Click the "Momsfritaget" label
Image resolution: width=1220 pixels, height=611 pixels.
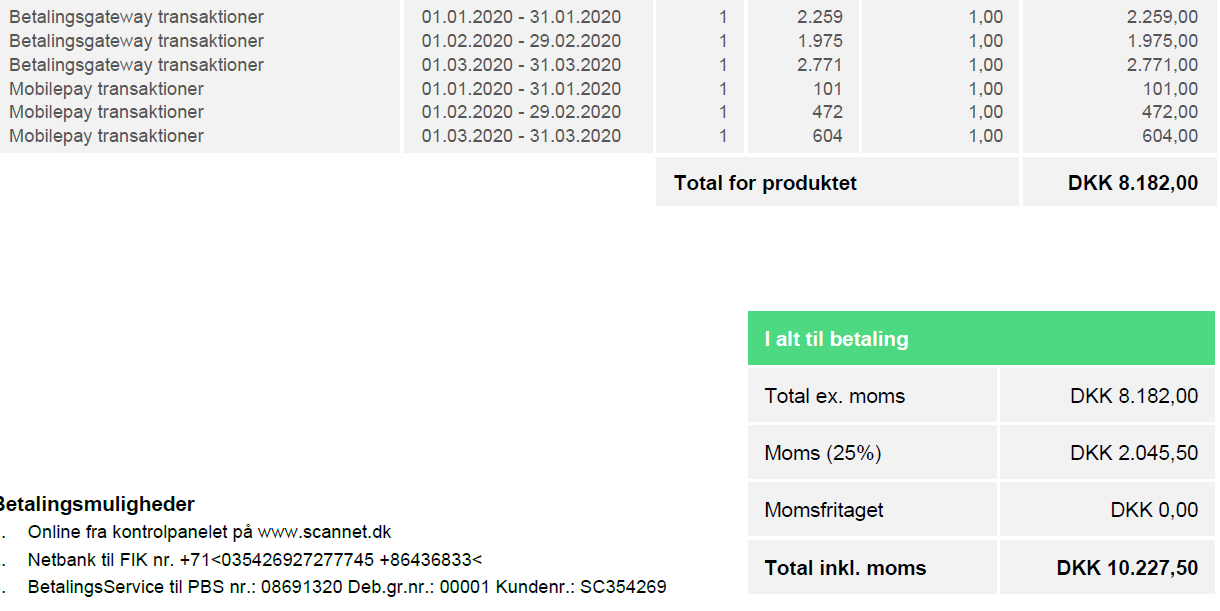[x=824, y=510]
